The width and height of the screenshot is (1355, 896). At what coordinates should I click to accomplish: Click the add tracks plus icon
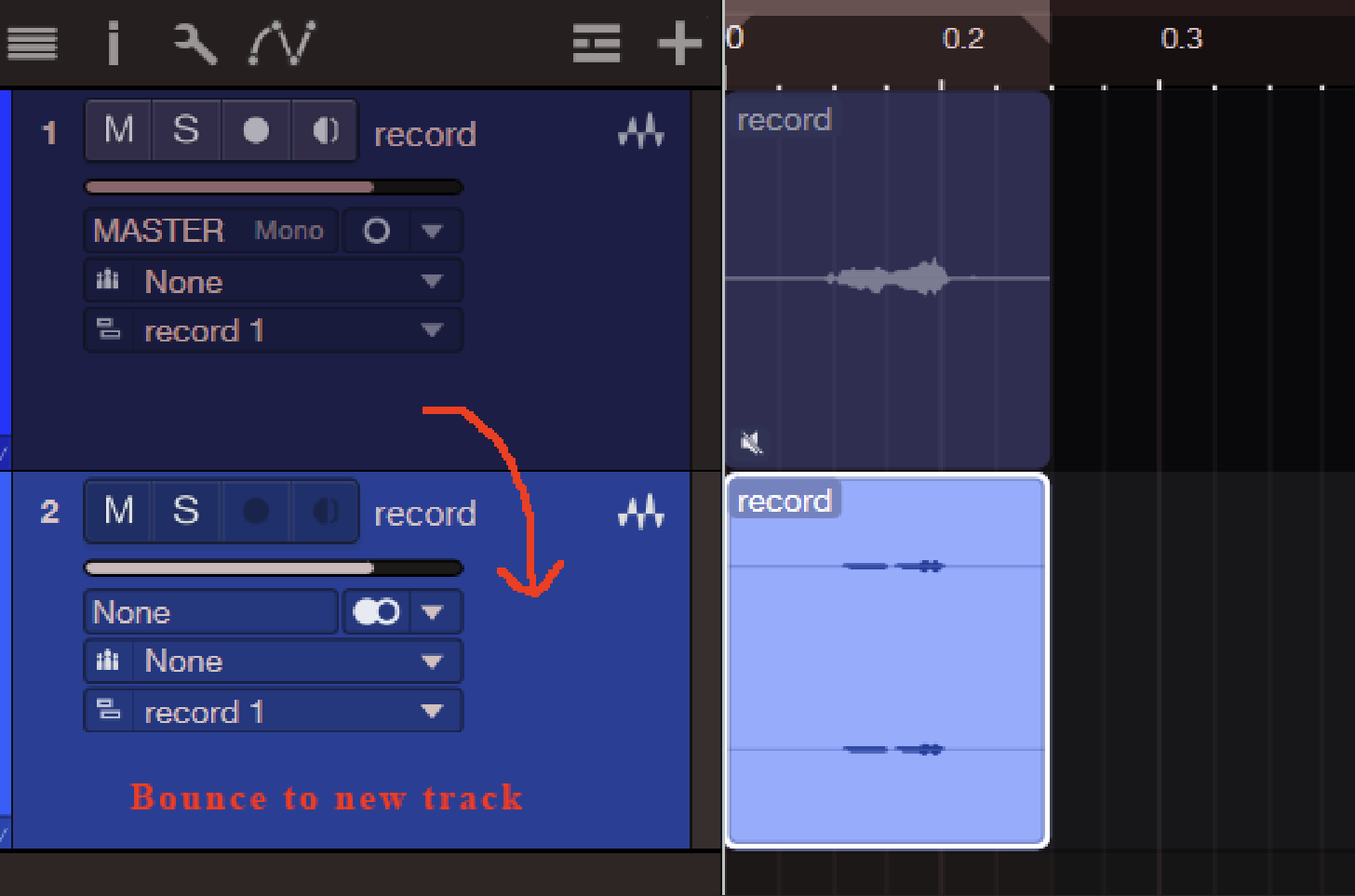679,43
